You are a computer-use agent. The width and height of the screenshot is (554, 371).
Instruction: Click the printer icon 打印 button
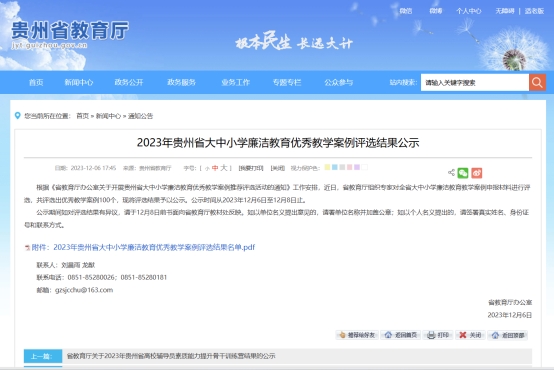438,335
